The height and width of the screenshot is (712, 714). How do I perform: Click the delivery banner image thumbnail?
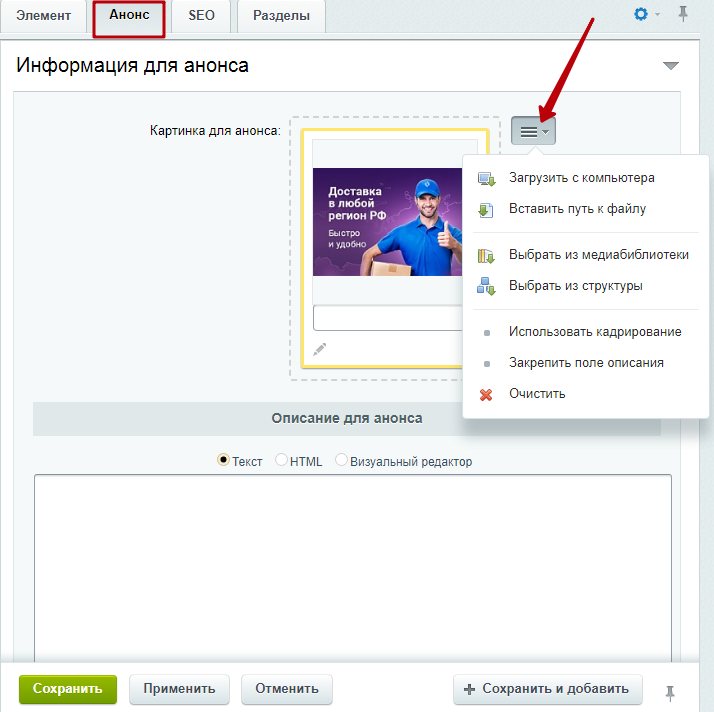click(x=388, y=222)
